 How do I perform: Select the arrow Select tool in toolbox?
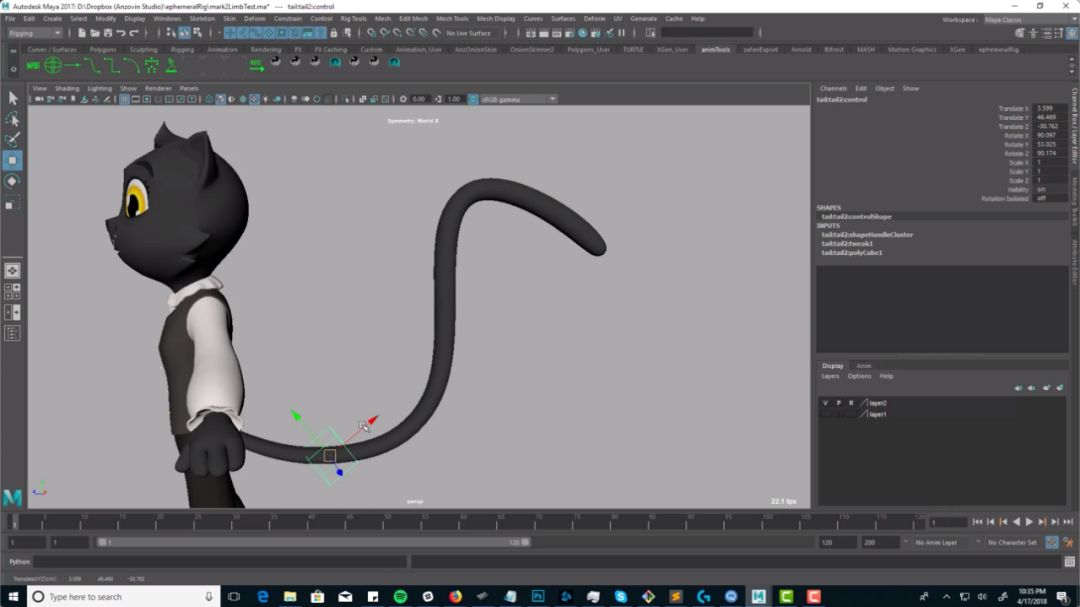(13, 98)
